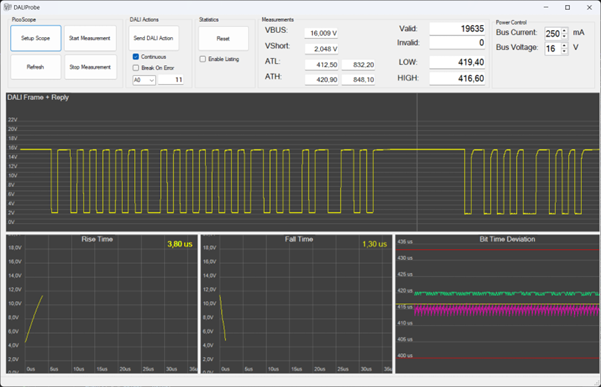
Task: Click the Setup Scope button
Action: [36, 38]
